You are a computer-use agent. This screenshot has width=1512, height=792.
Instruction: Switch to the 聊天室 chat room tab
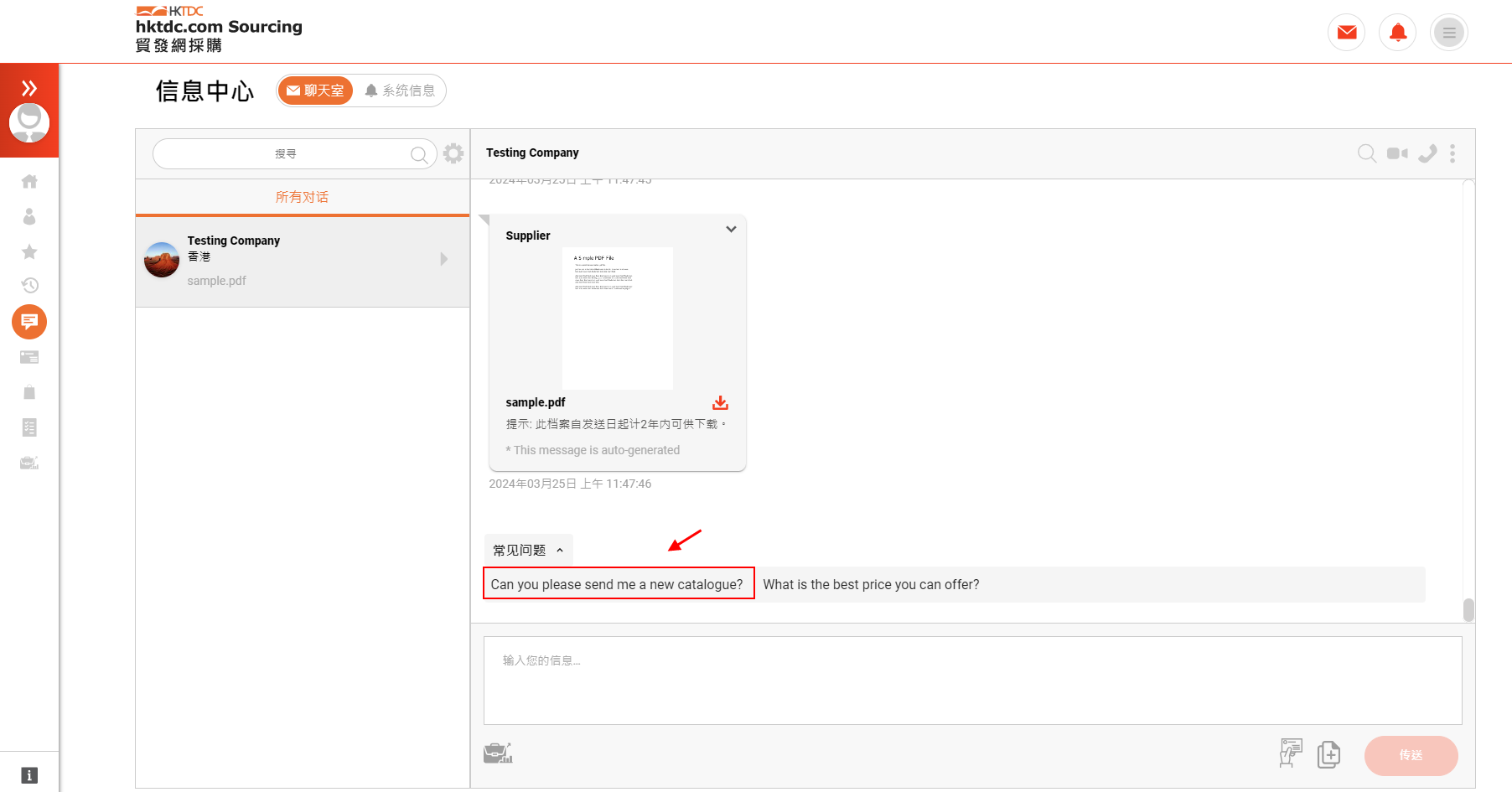[315, 91]
